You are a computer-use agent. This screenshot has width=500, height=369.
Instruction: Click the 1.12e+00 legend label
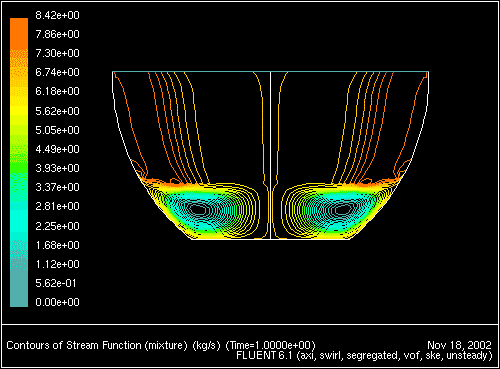[x=57, y=264]
